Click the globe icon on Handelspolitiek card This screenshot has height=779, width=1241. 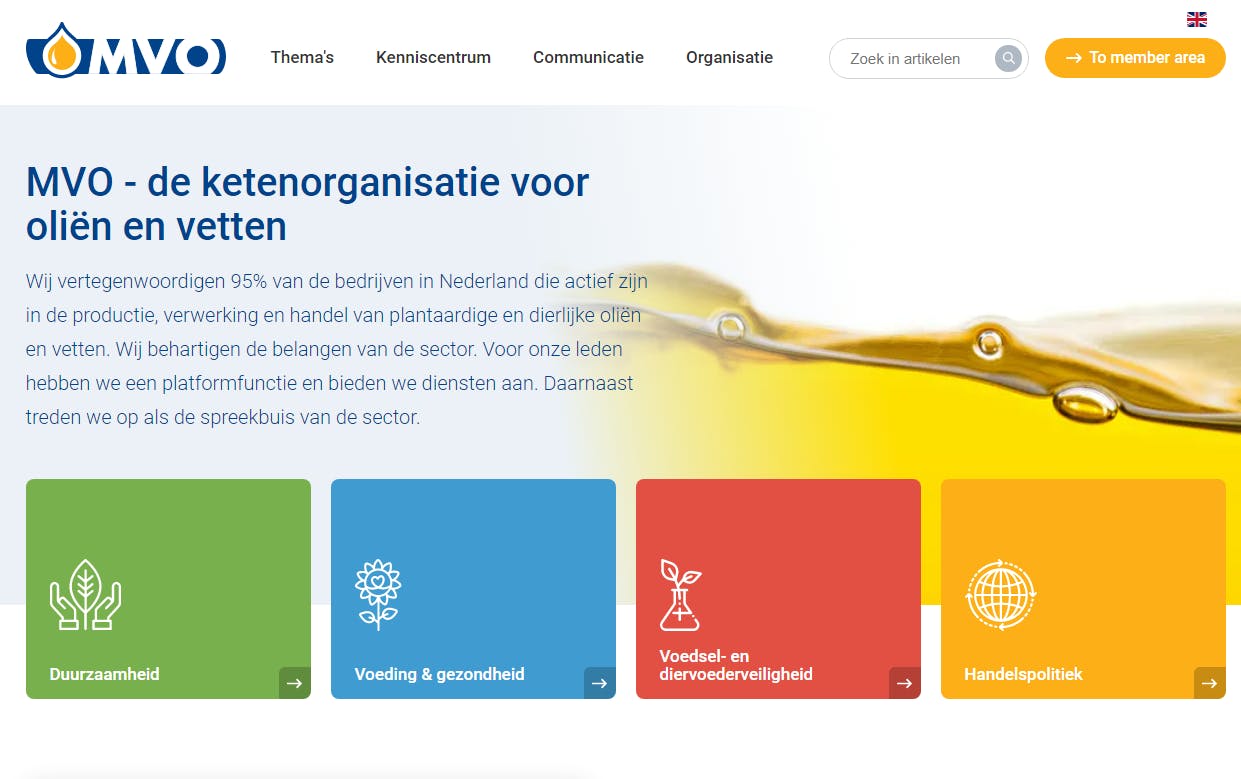[1000, 595]
